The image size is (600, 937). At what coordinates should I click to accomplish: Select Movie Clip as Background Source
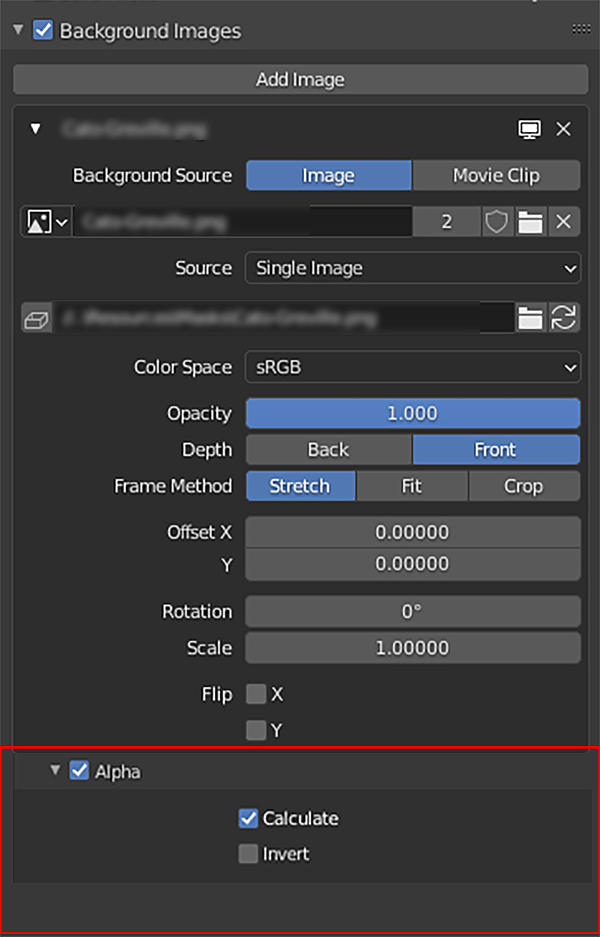[x=496, y=176]
